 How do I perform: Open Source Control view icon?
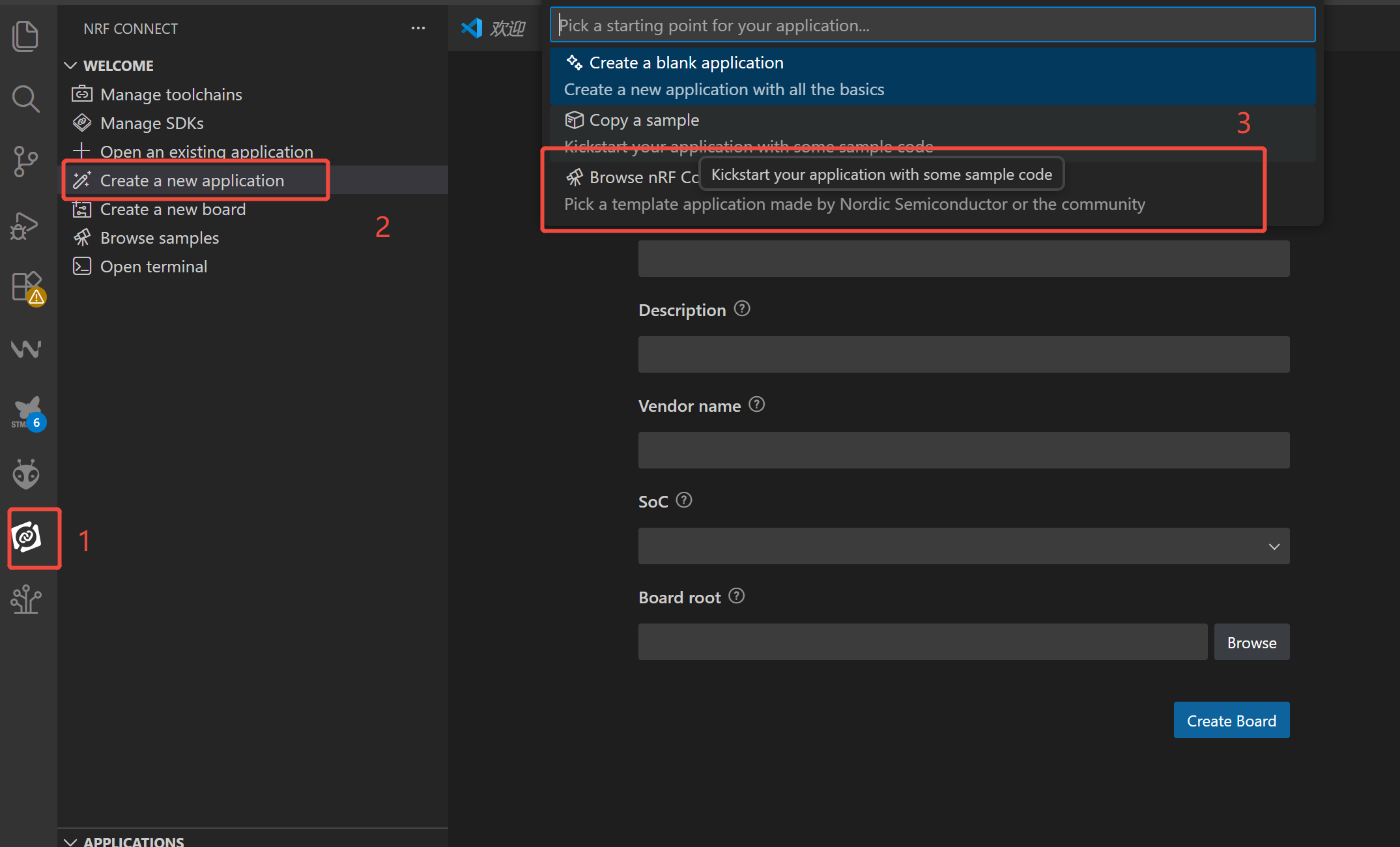tap(25, 161)
